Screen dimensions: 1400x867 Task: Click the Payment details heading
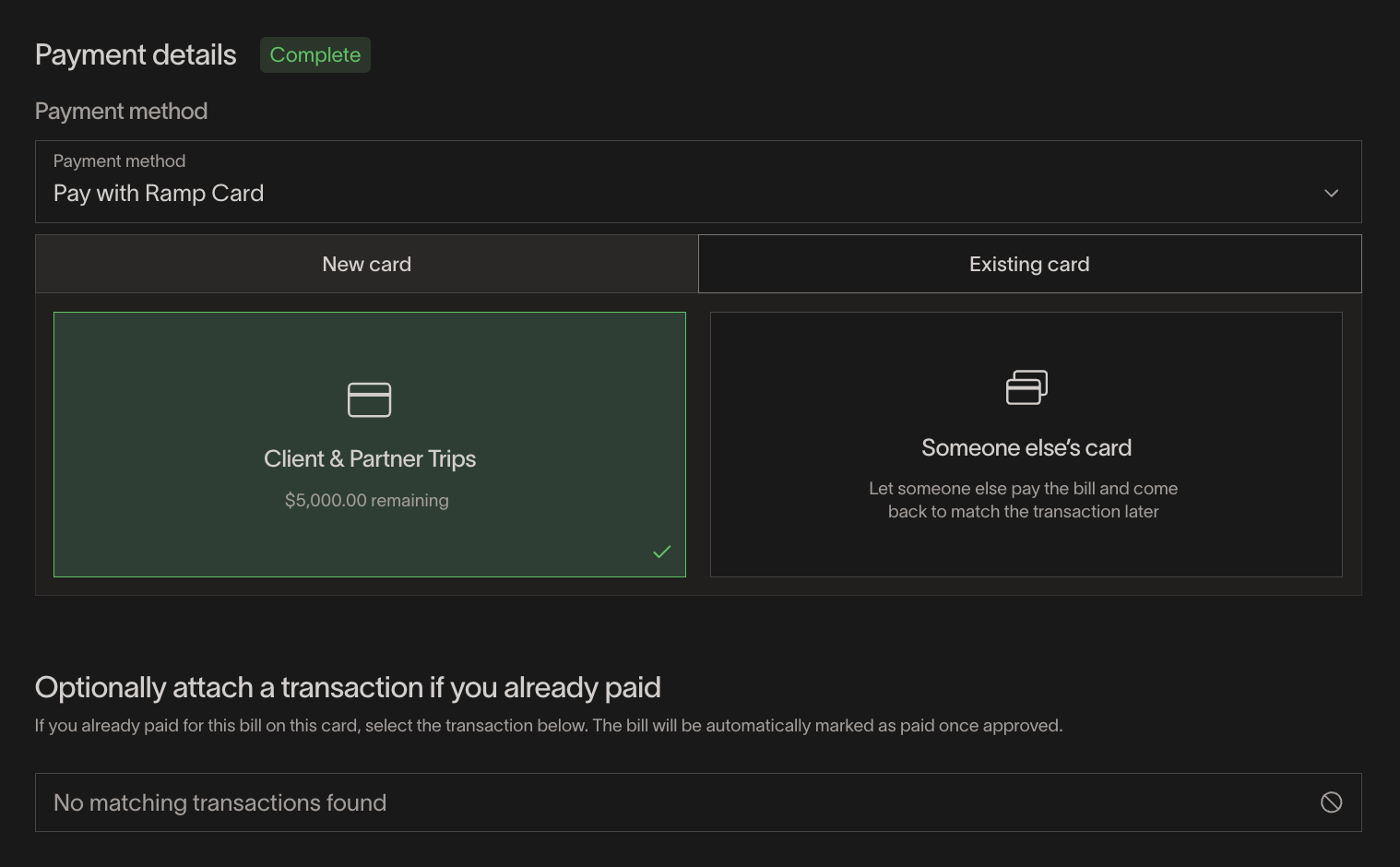click(x=135, y=54)
